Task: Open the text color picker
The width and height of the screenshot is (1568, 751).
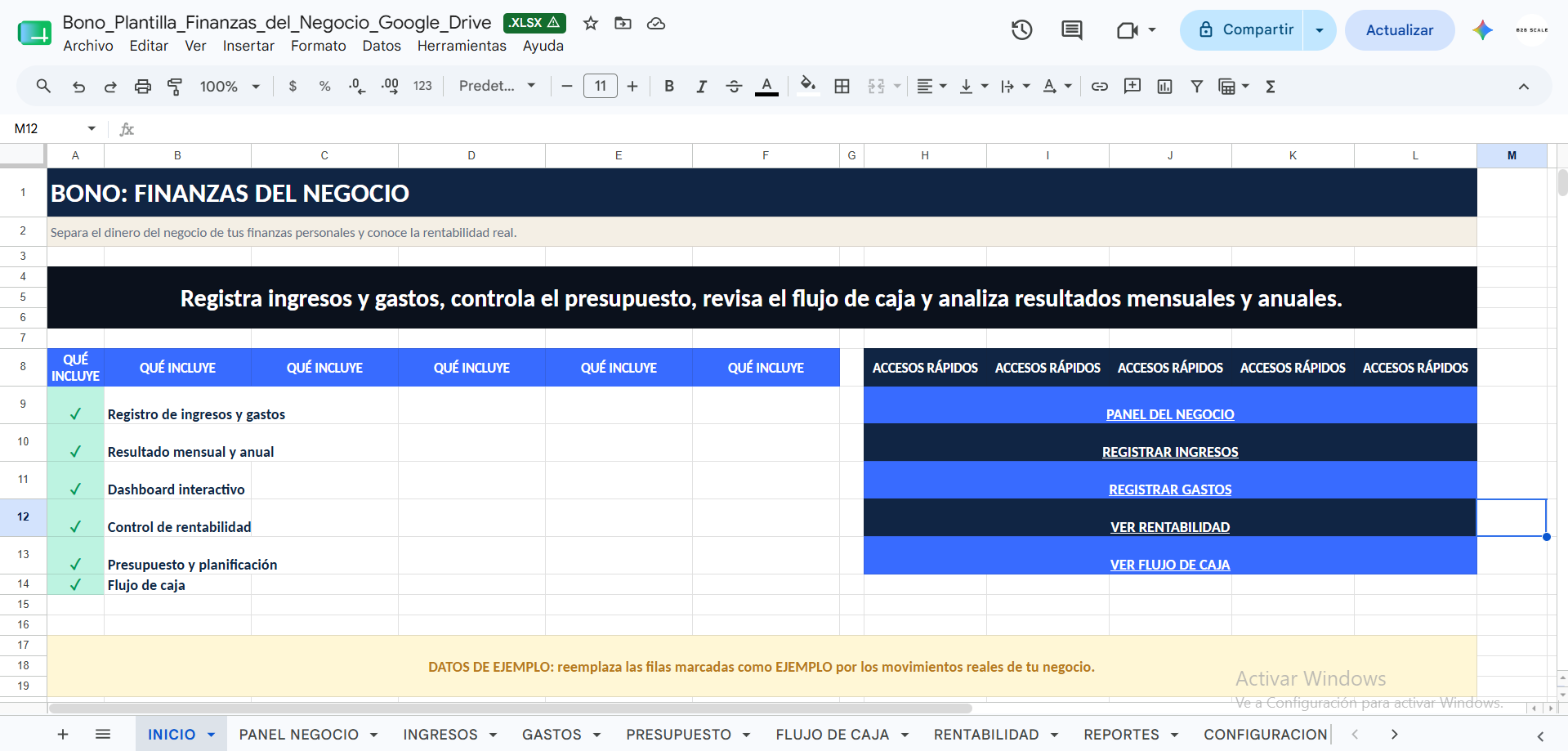Action: [x=766, y=86]
